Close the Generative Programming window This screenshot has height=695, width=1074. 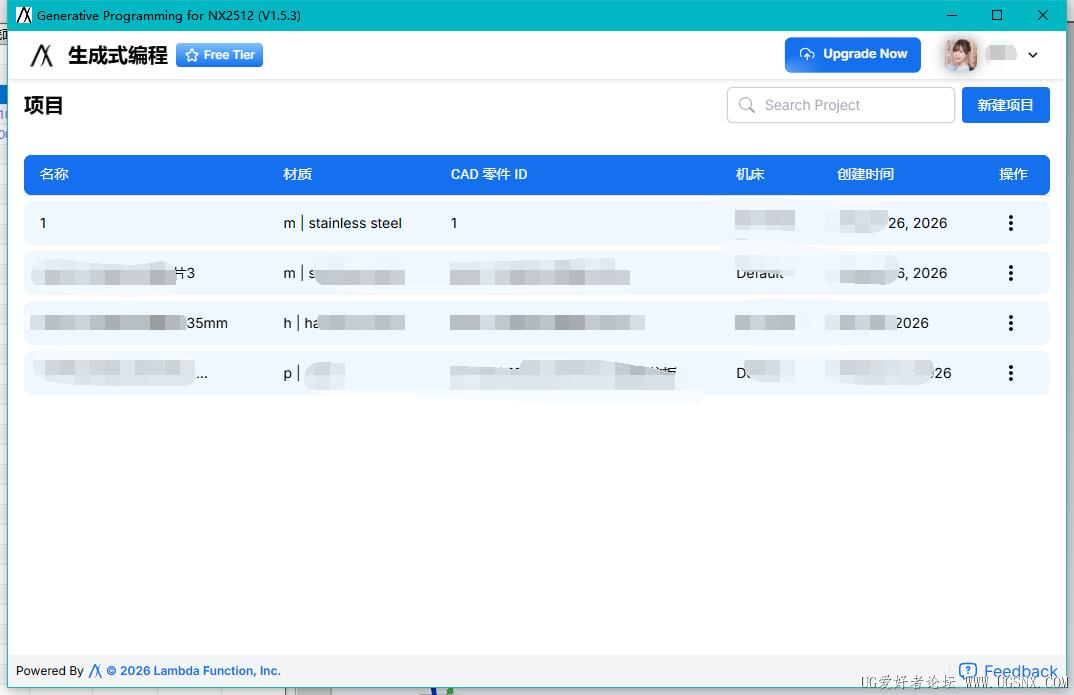tap(1042, 15)
